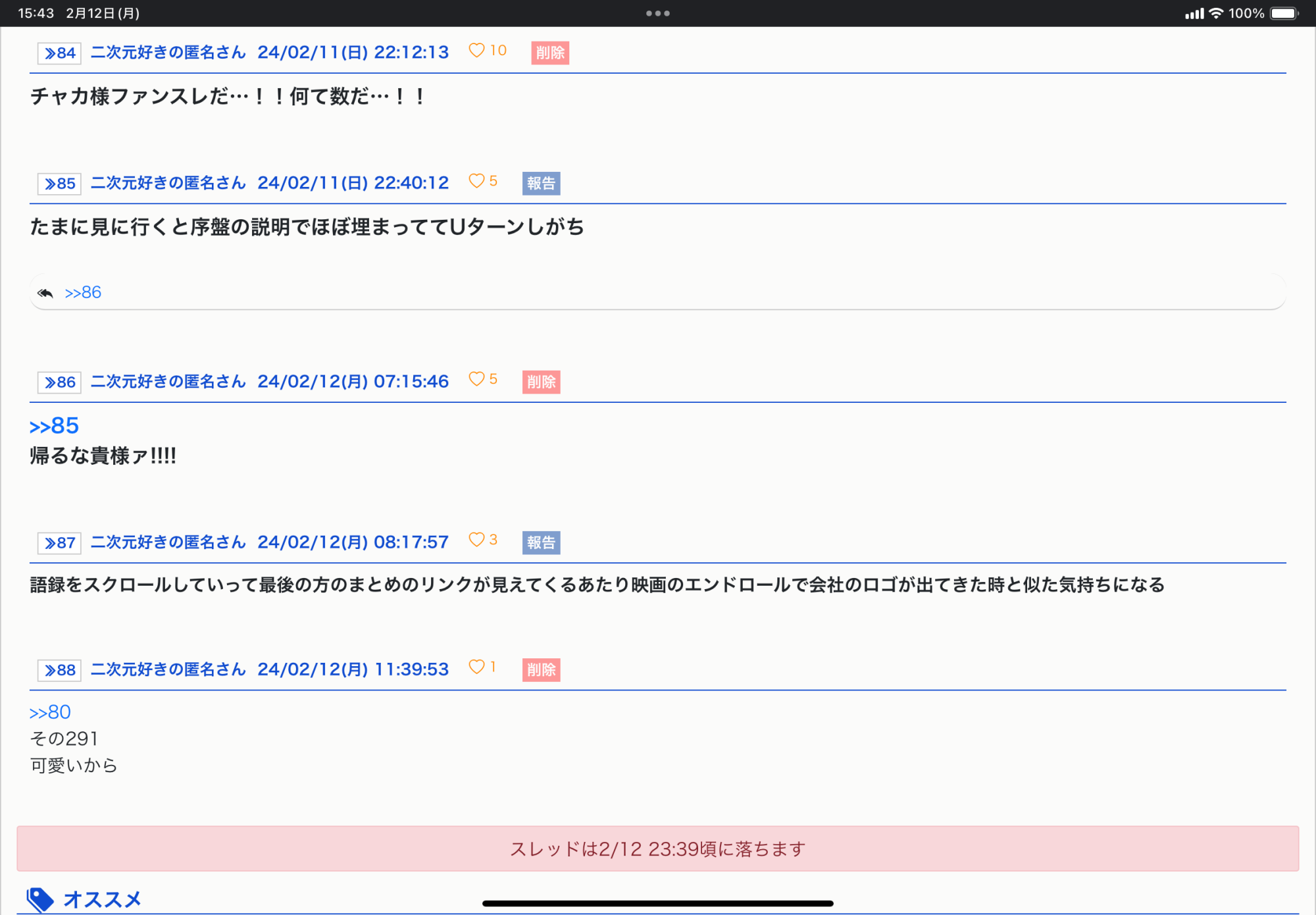The height and width of the screenshot is (915, 1316).
Task: Like post 84 with heart icon
Action: 476,51
